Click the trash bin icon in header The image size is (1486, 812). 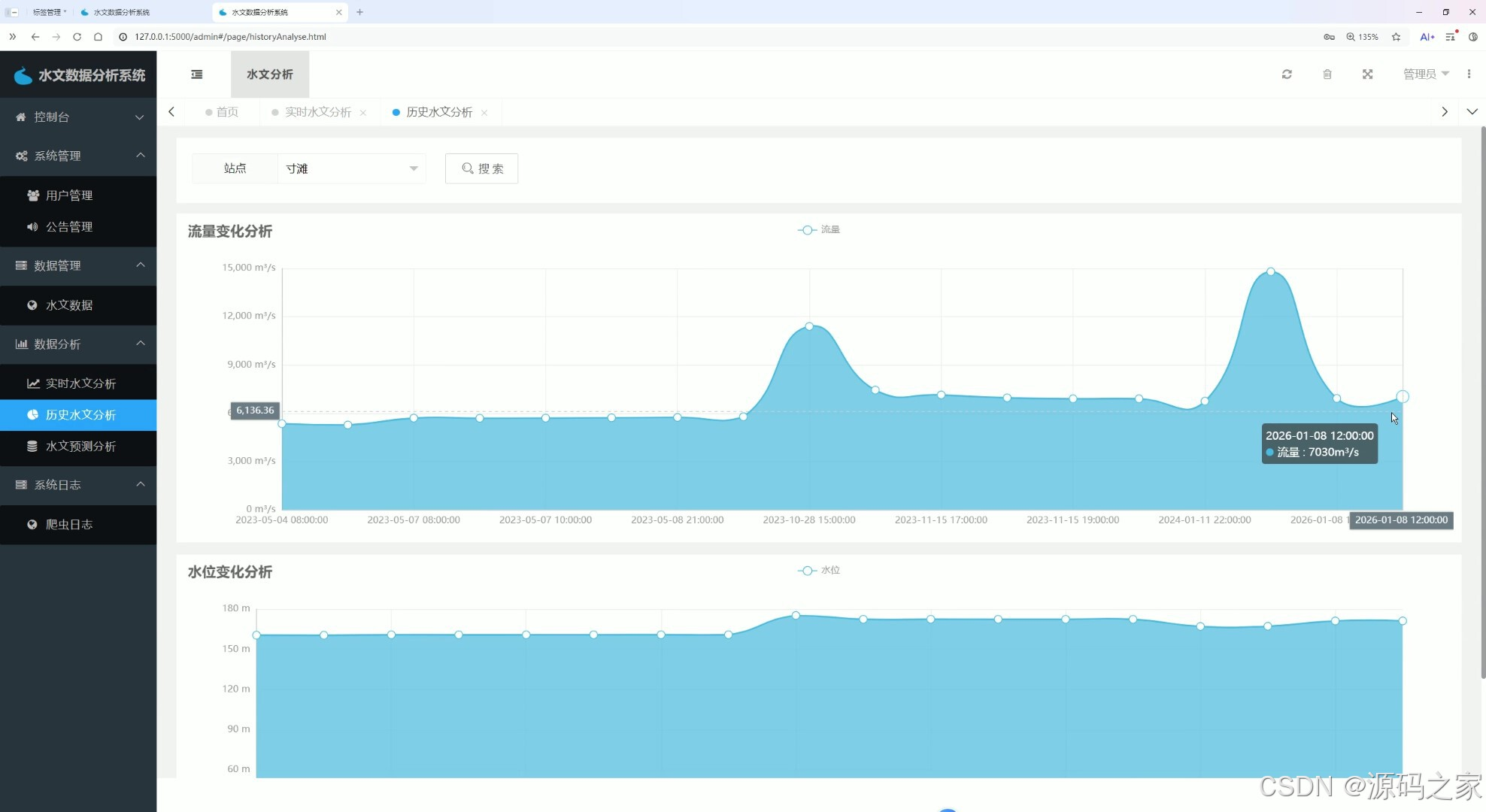[1327, 74]
